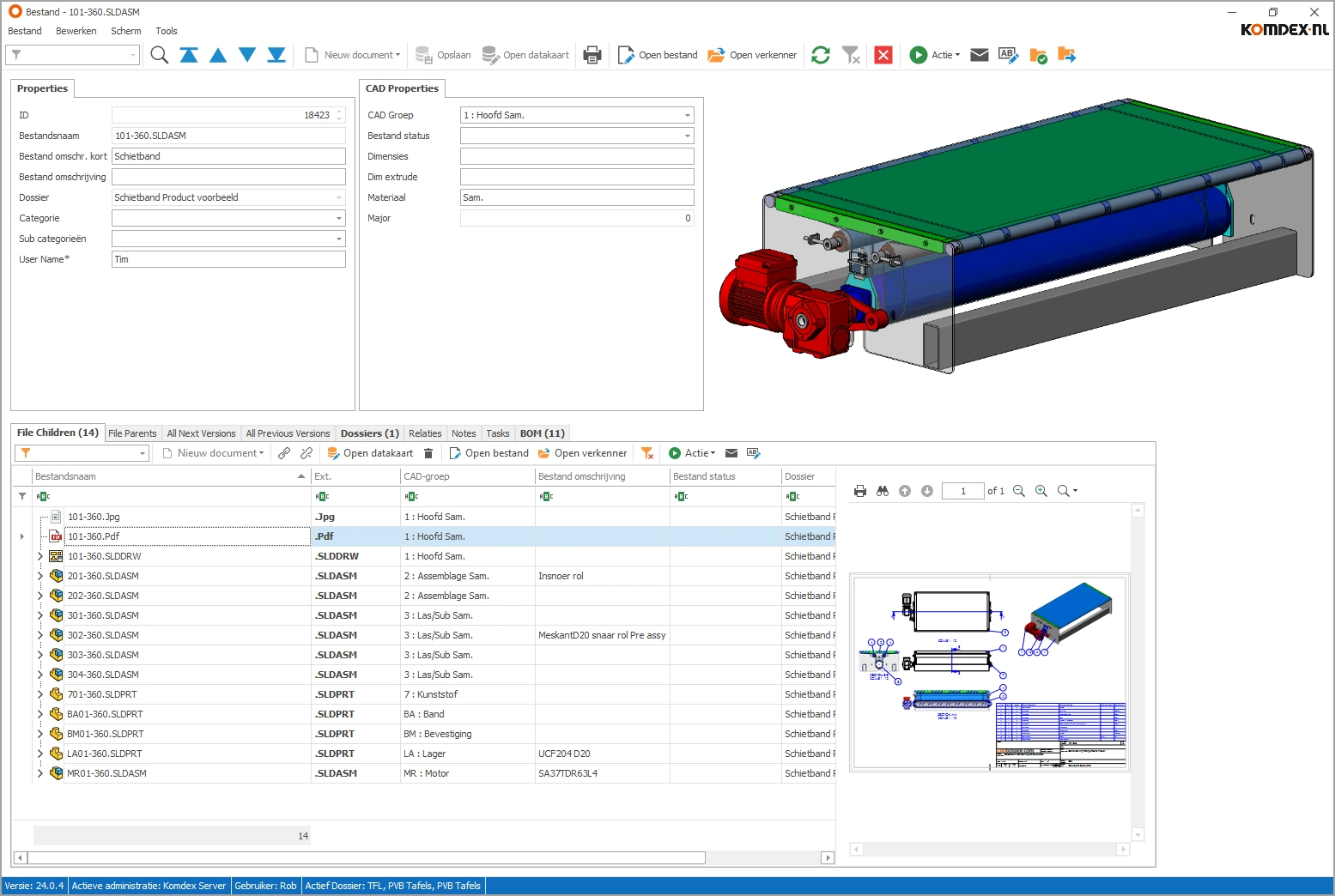This screenshot has width=1335, height=896.
Task: Open the CAD Groep dropdown
Action: 687,115
